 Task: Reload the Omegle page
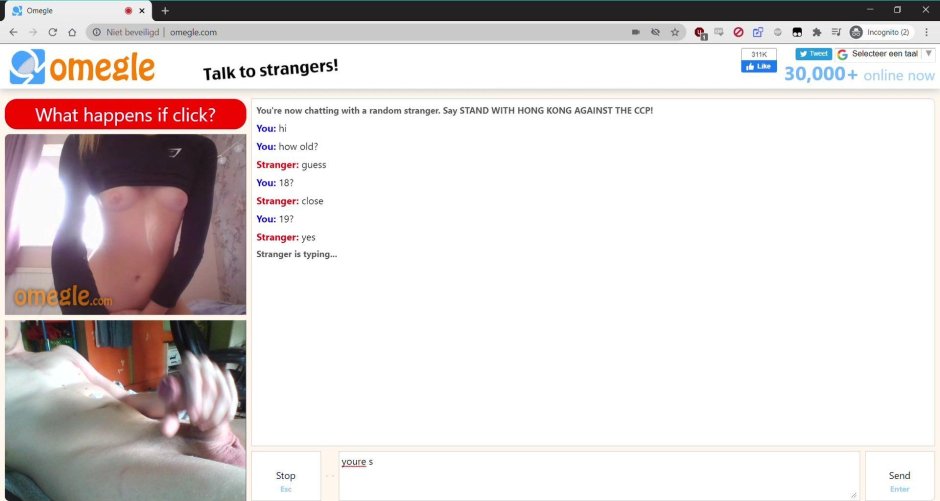53,32
